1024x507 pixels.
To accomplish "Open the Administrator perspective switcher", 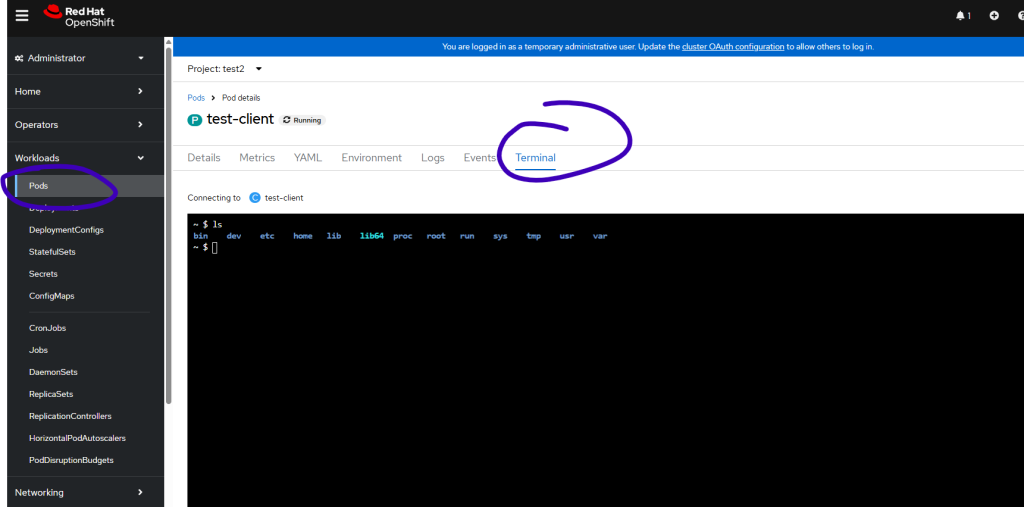I will tap(80, 58).
